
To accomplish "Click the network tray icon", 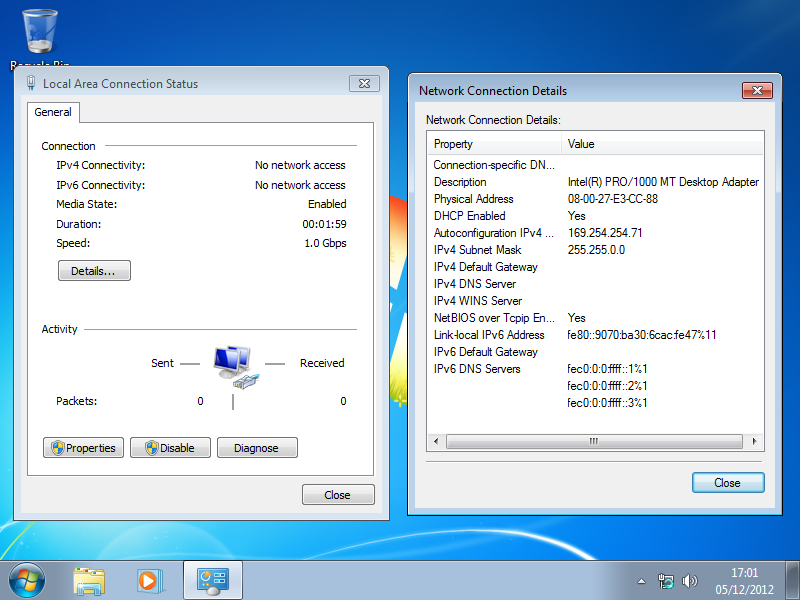I will coord(666,581).
